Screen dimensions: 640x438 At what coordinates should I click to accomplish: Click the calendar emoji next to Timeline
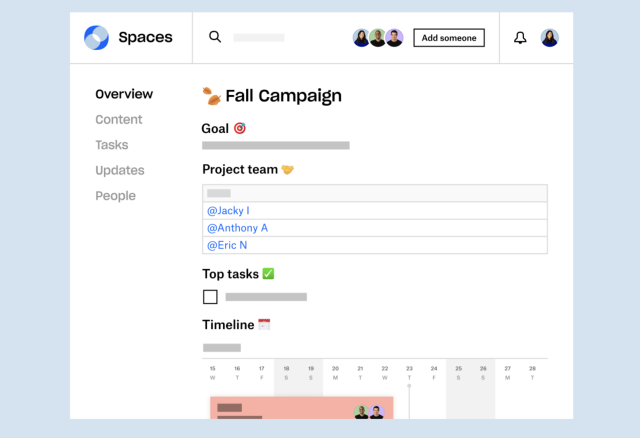(264, 325)
